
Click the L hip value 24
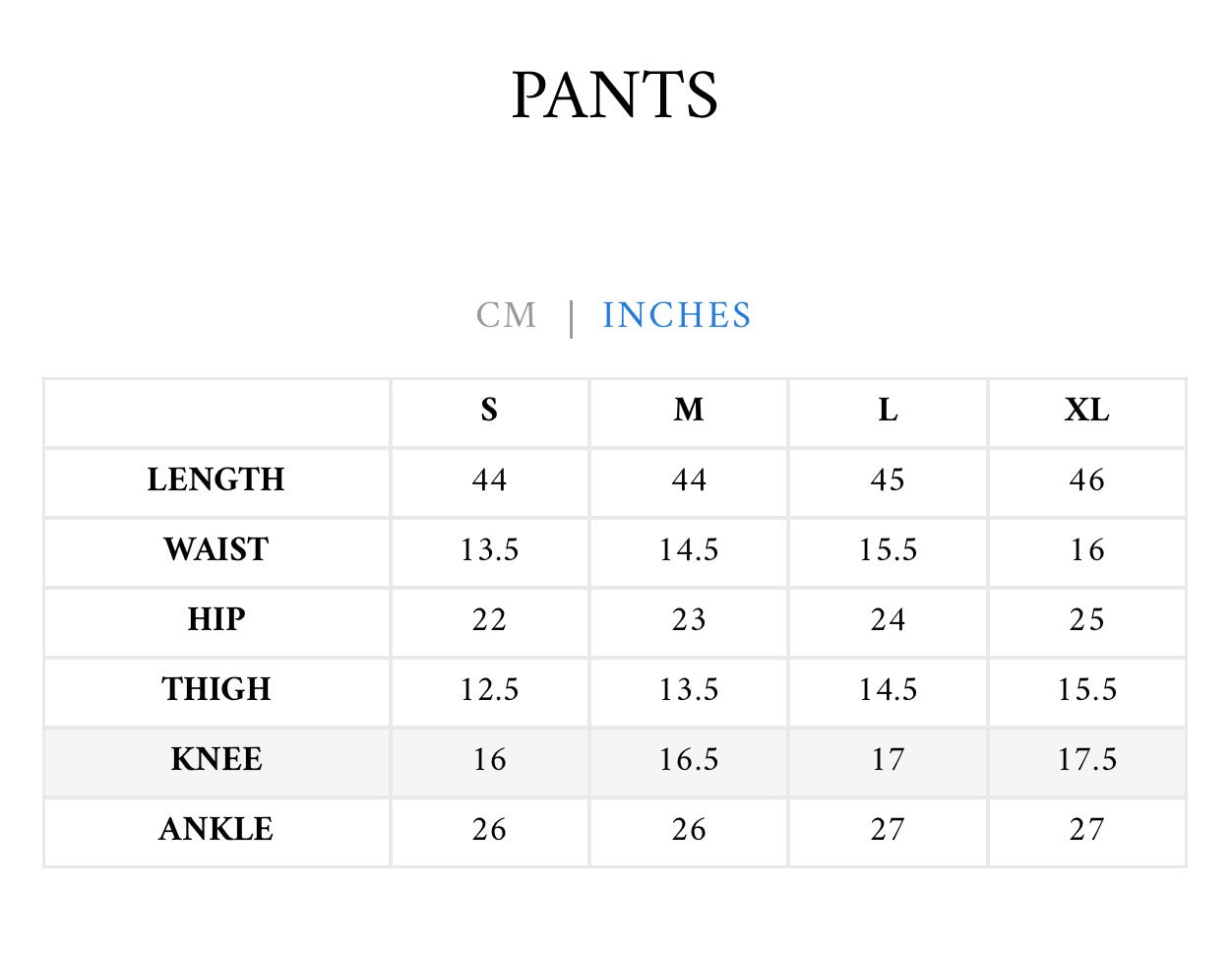tap(888, 619)
